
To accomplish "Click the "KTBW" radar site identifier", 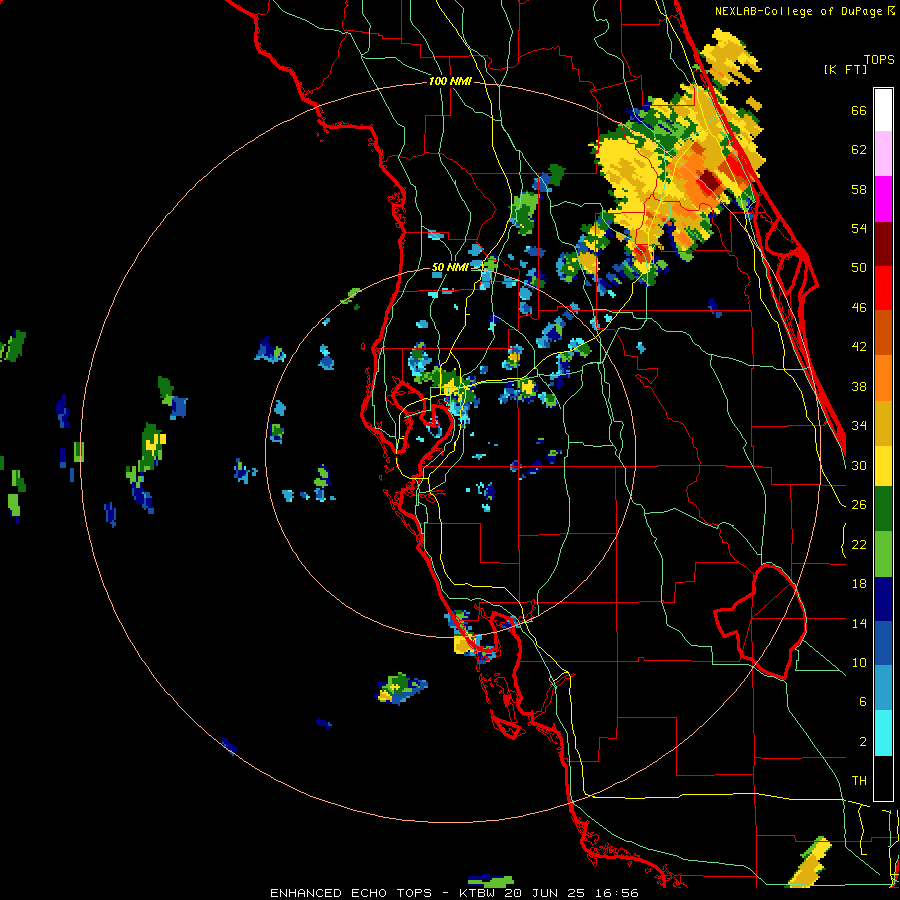I will tap(478, 893).
